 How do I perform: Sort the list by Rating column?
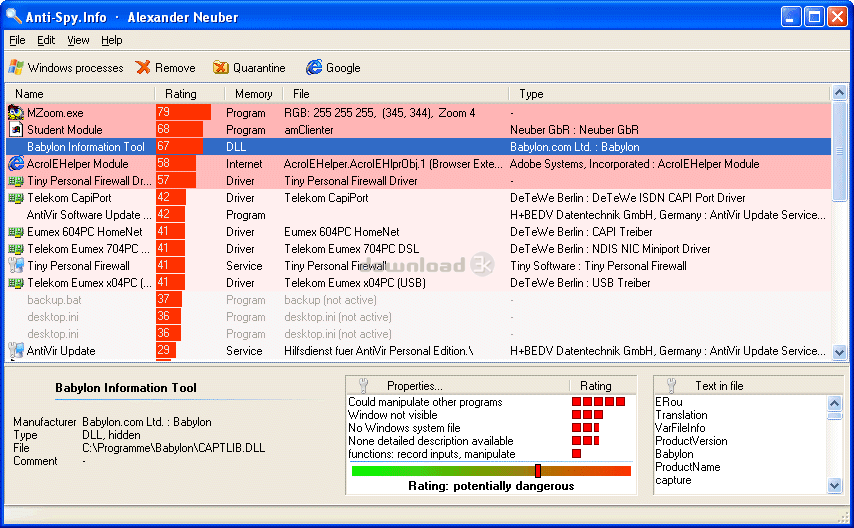tap(181, 94)
